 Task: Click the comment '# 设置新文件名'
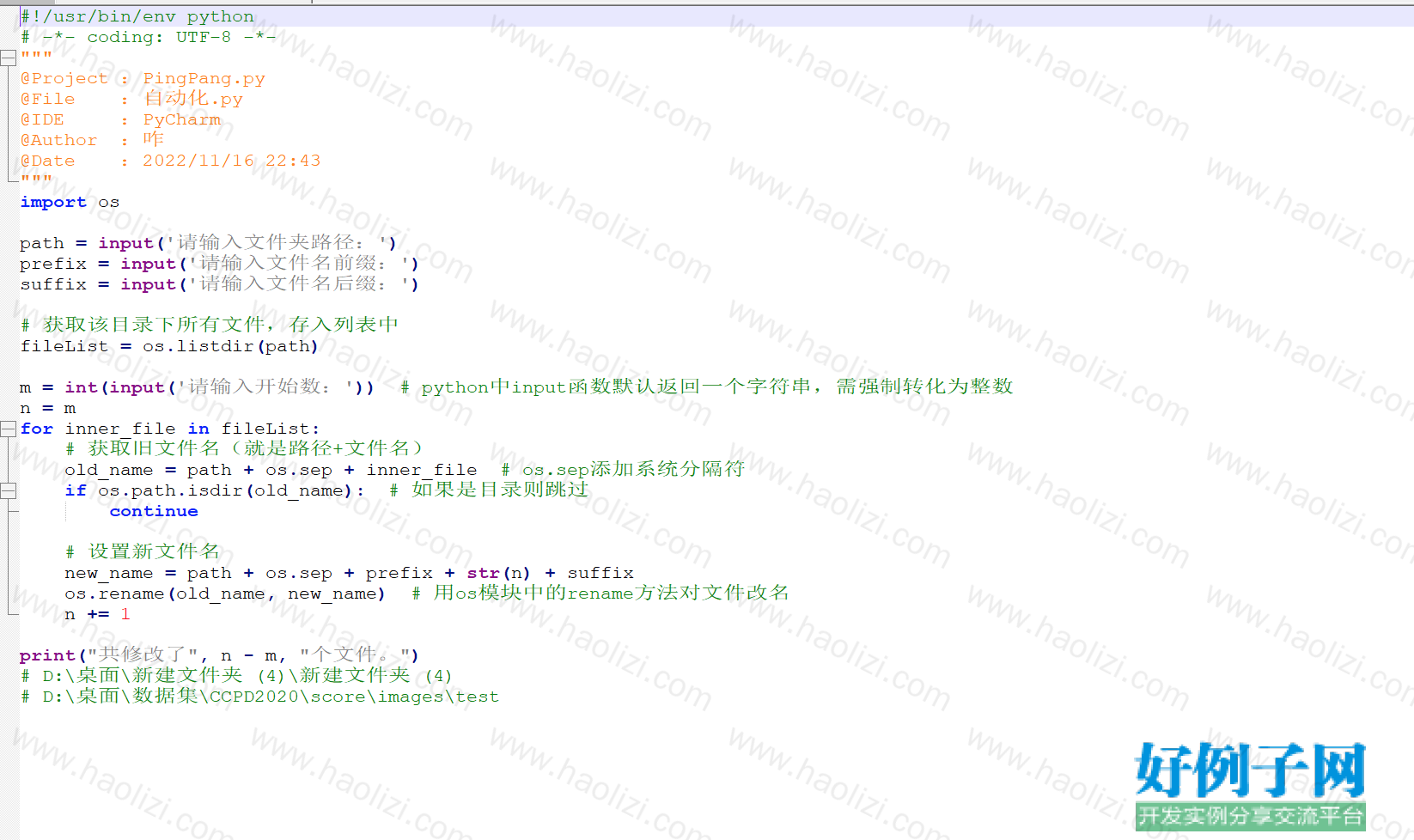[x=143, y=551]
